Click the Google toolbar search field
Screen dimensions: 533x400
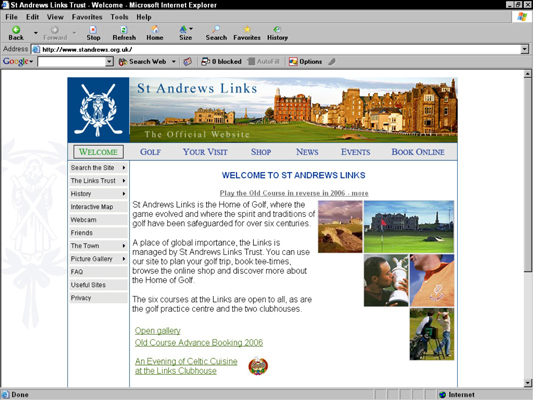coord(71,62)
